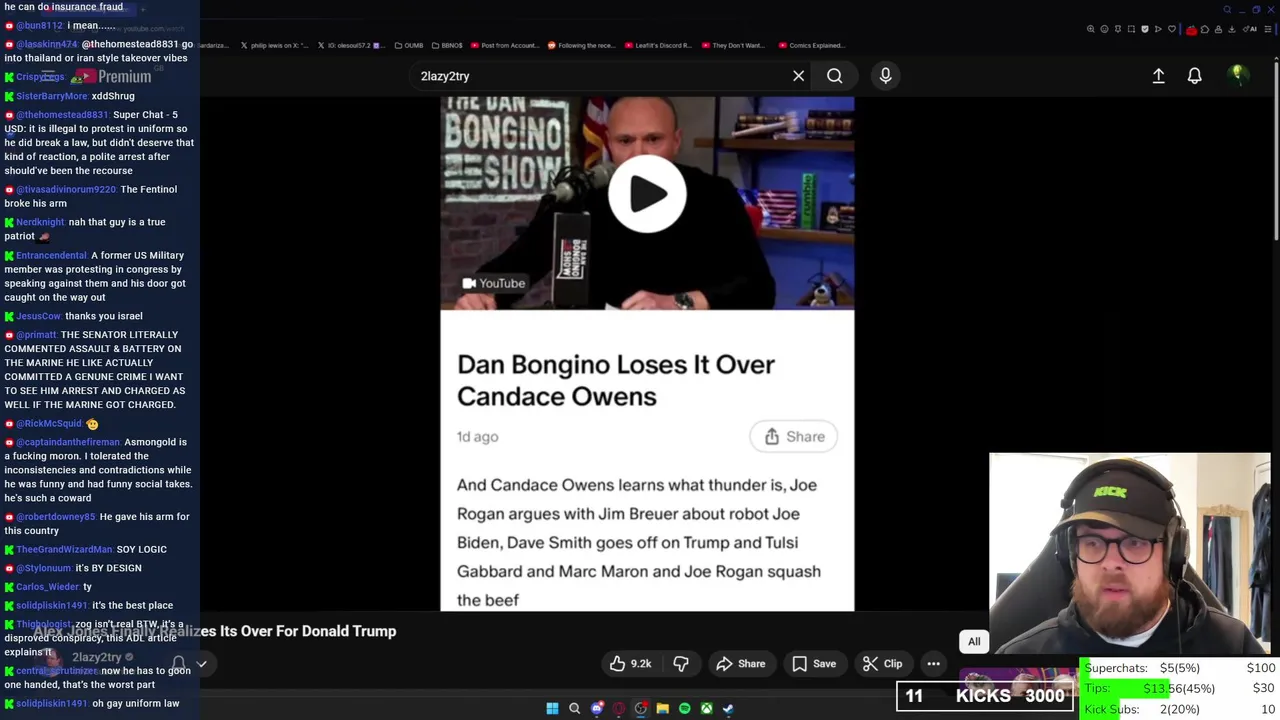Image resolution: width=1280 pixels, height=720 pixels.
Task: Click the snapshot selection browser icon
Action: click(x=1131, y=29)
